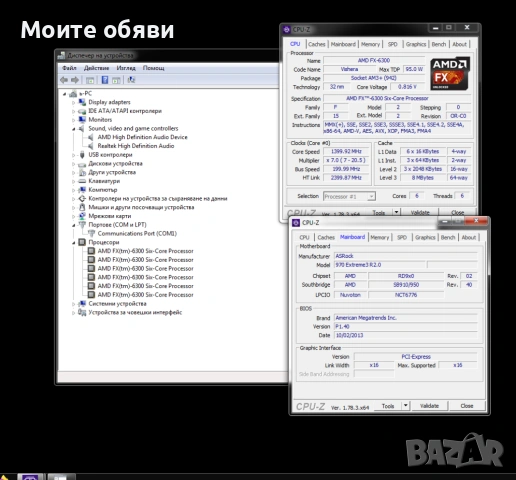Click Устройства за човешки интерфейс icon
Image resolution: width=516 pixels, height=480 pixels.
tap(82, 312)
